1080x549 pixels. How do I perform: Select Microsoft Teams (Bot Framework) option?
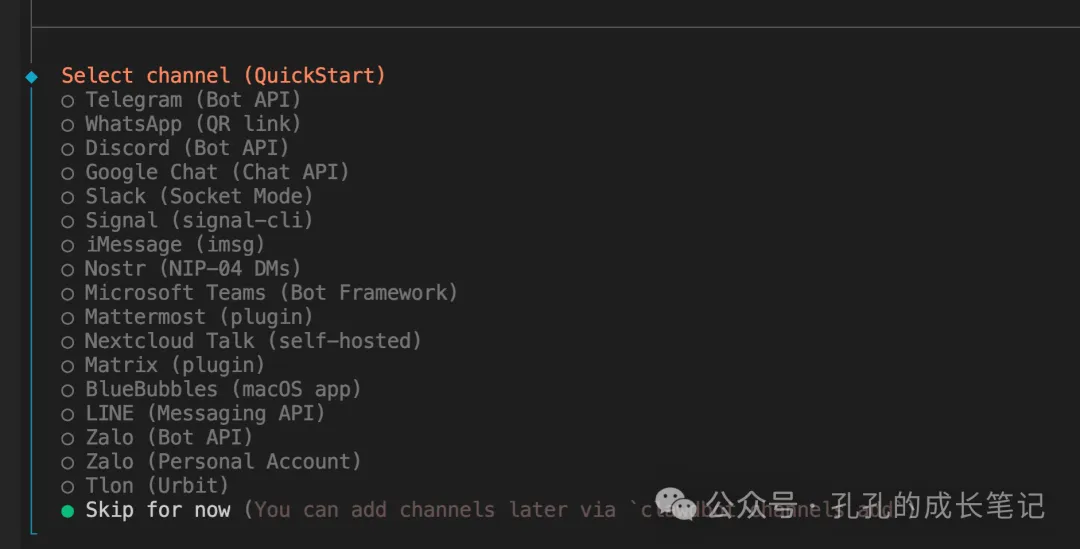tap(270, 293)
